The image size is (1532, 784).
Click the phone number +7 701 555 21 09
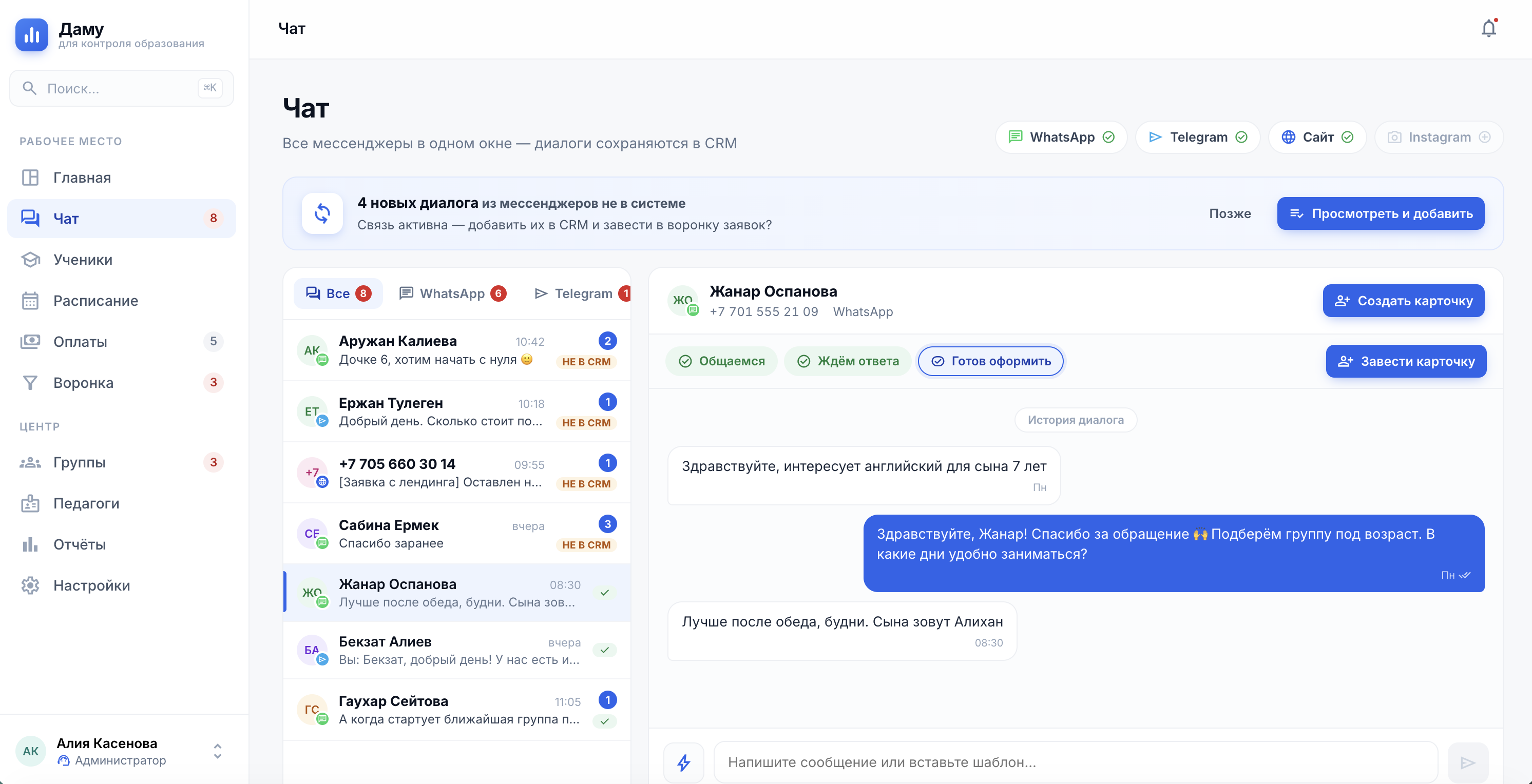click(x=763, y=312)
